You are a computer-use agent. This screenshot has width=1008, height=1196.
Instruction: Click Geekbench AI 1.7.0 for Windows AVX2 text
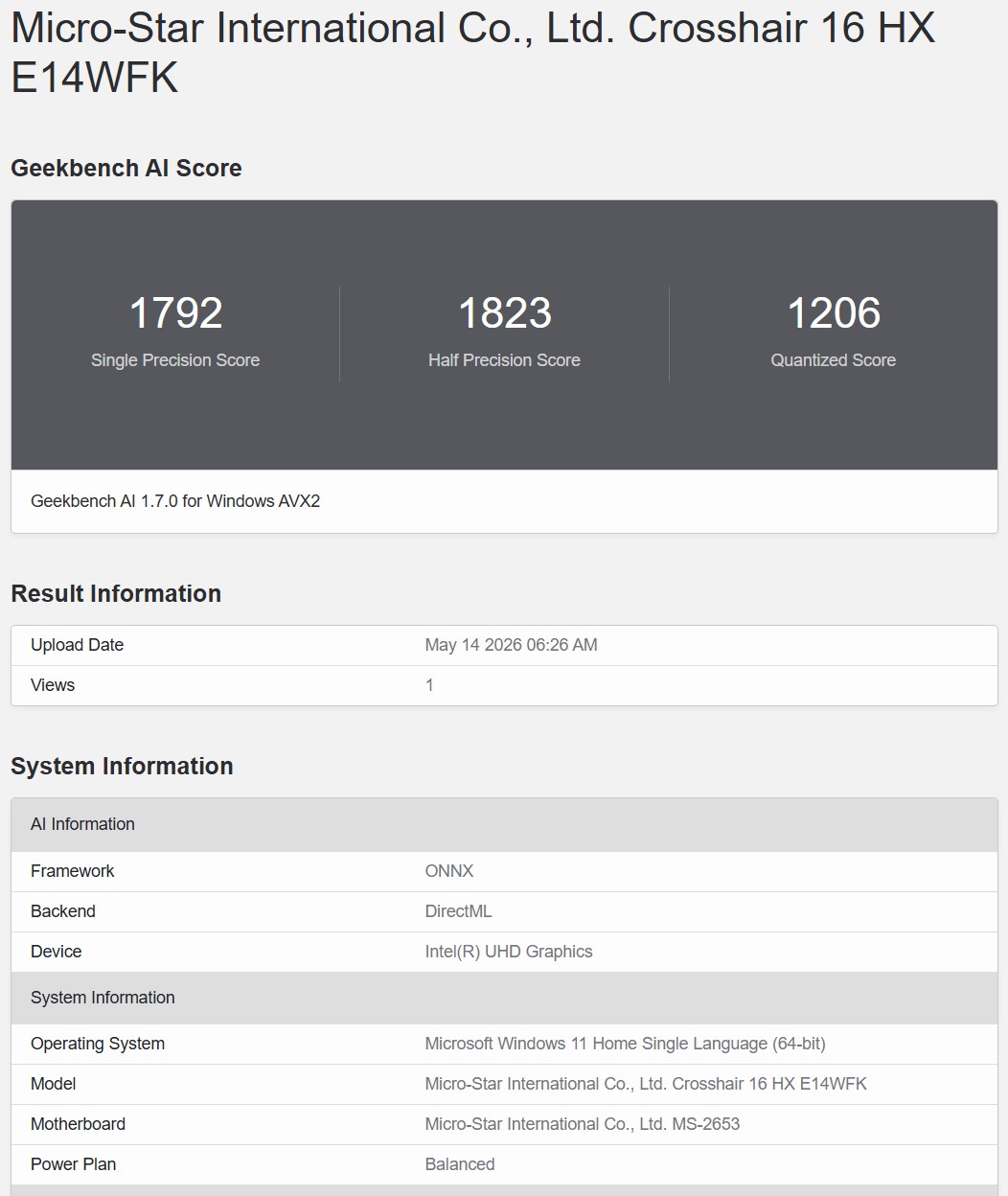pyautogui.click(x=175, y=501)
